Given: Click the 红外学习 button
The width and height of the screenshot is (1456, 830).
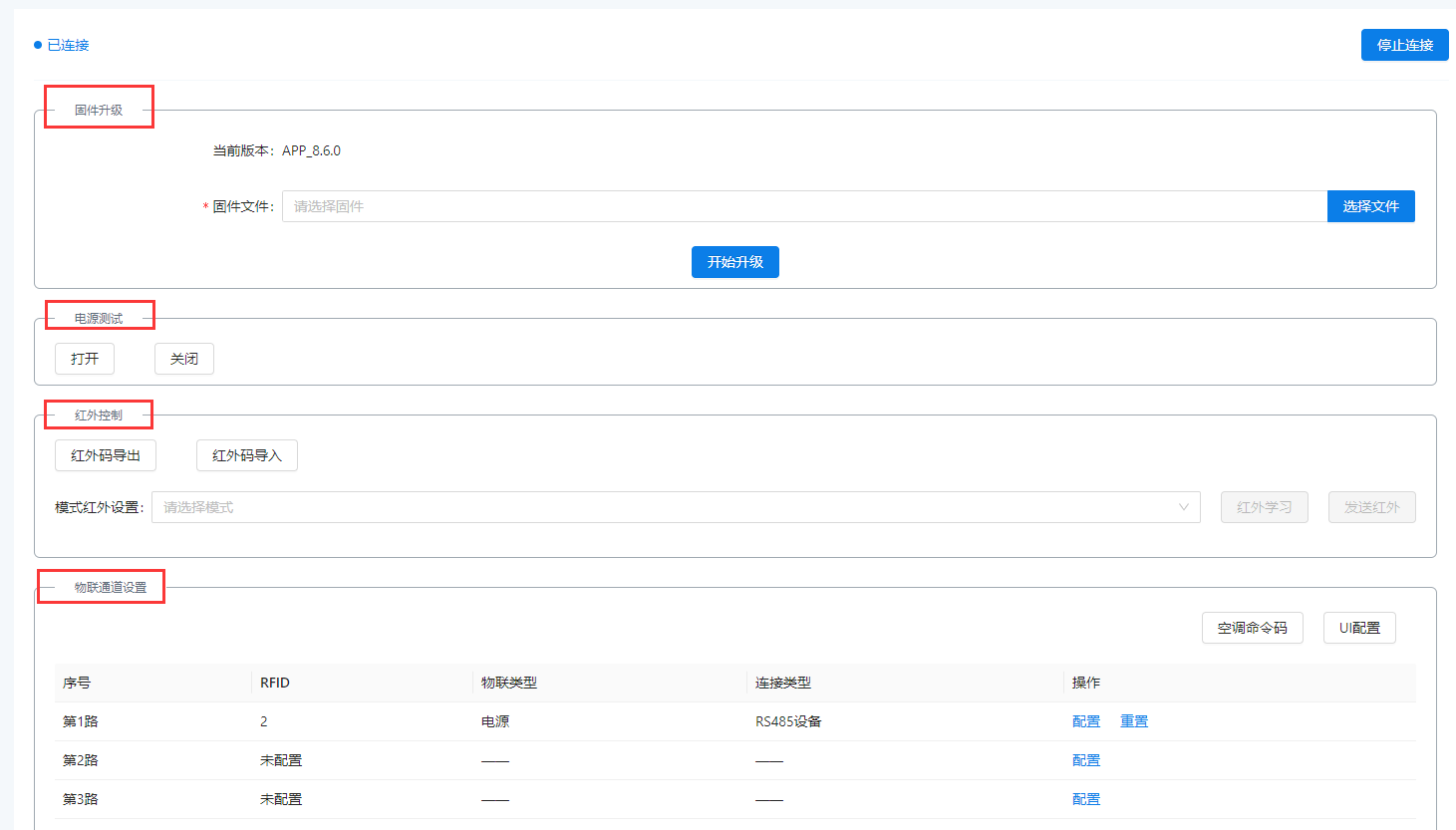Looking at the screenshot, I should 1264,507.
